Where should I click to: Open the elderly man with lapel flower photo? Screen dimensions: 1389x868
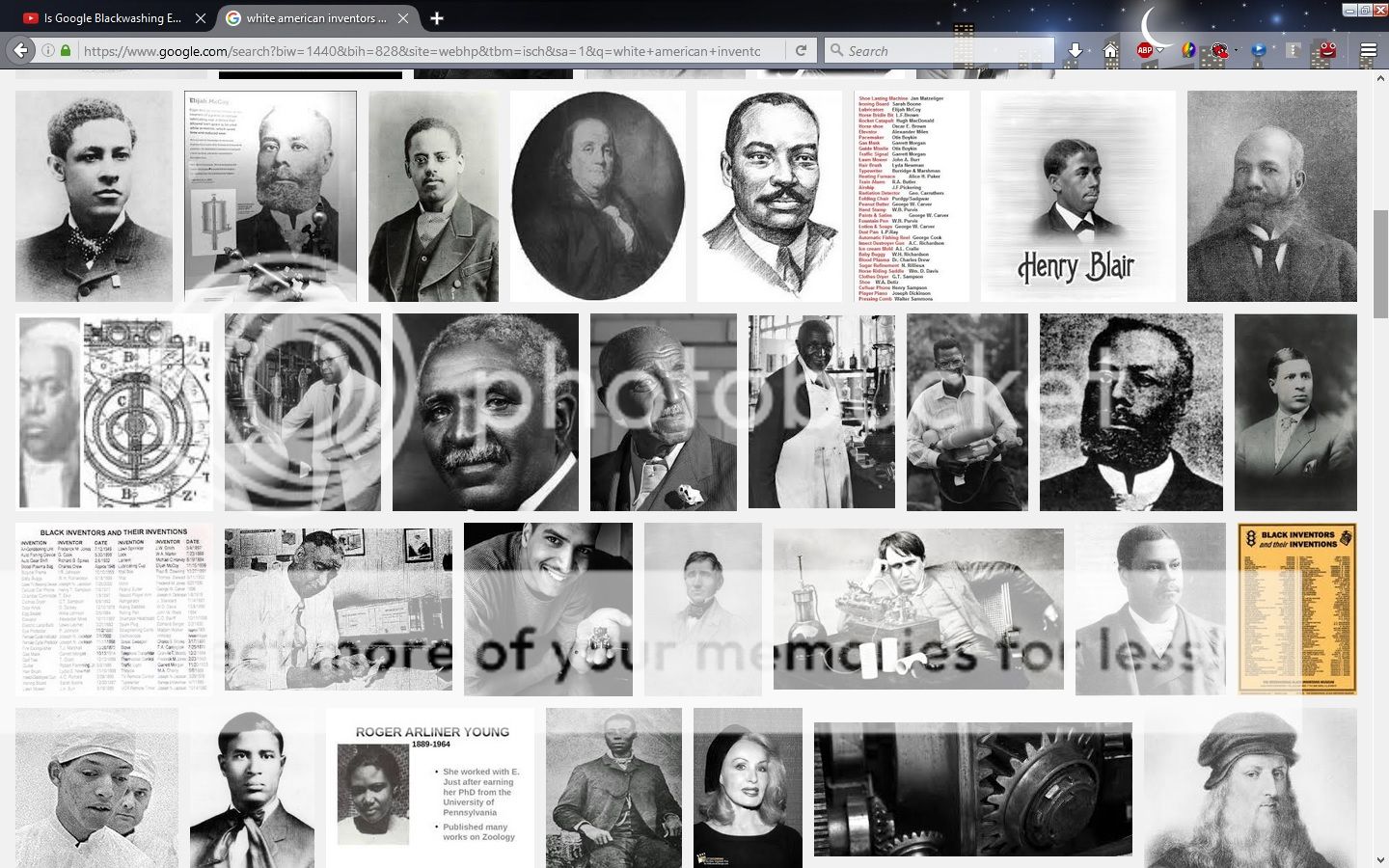point(664,412)
